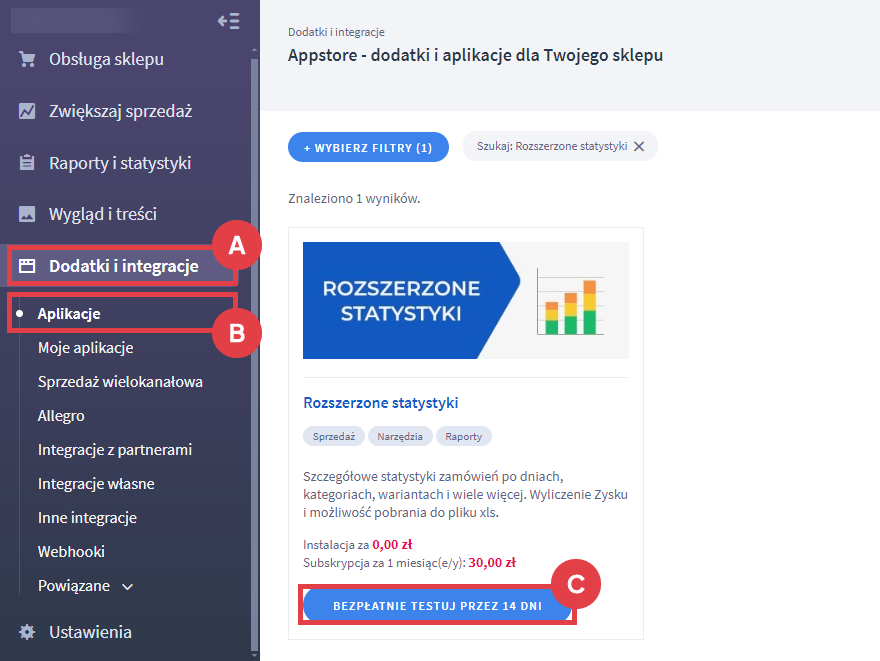The width and height of the screenshot is (880, 661).
Task: Click the Rozszerzone statystyki banner image
Action: (x=465, y=300)
